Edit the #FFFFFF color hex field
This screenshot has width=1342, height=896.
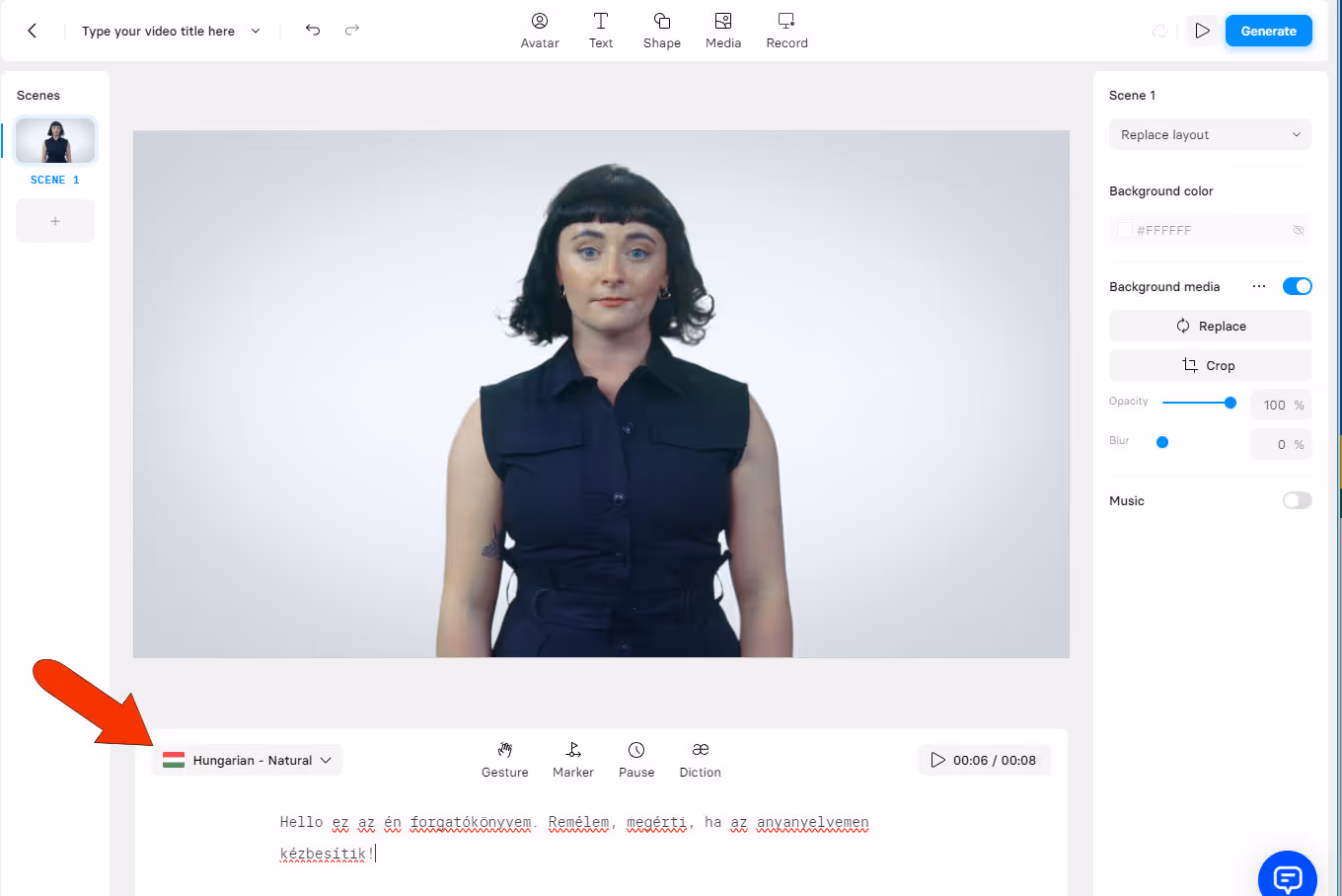(x=1164, y=230)
